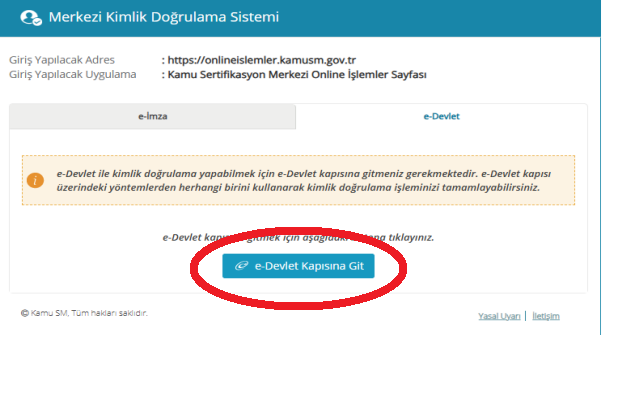Click the teal header bar background
Viewport: 625px width, 415px height.
tap(450, 18)
